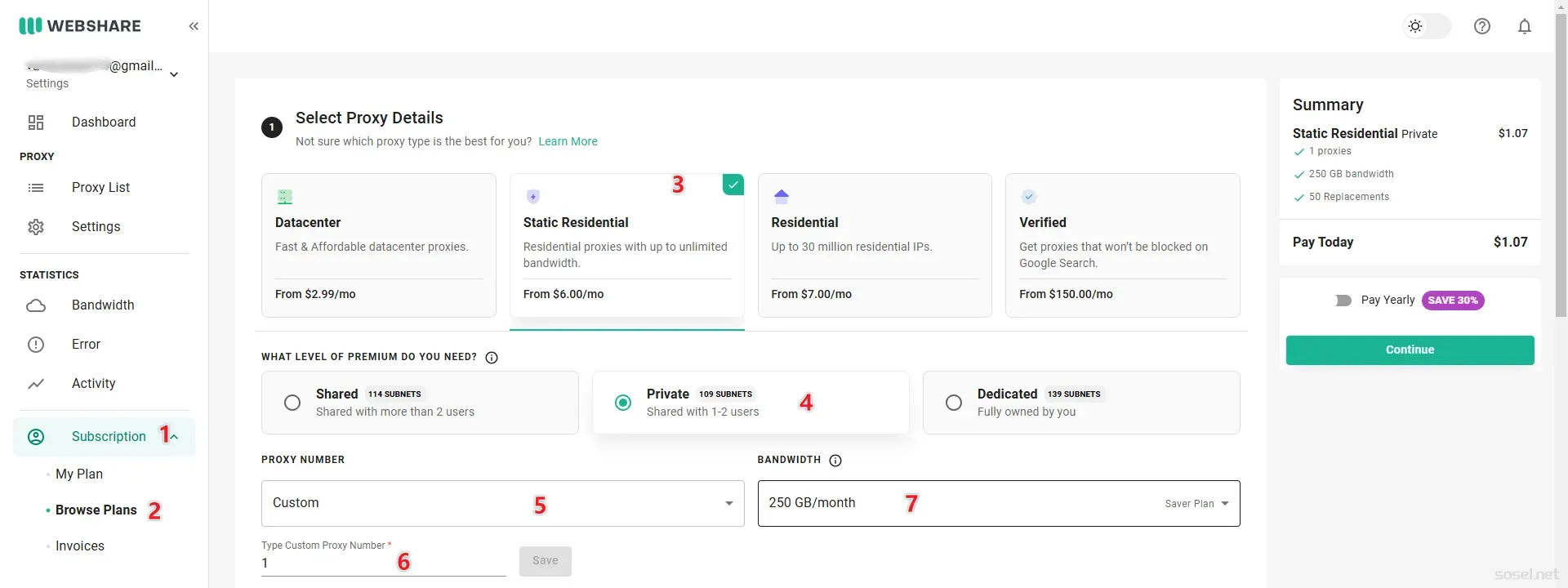Click the Subscription user icon
Screen dimensions: 1568x588
click(36, 437)
